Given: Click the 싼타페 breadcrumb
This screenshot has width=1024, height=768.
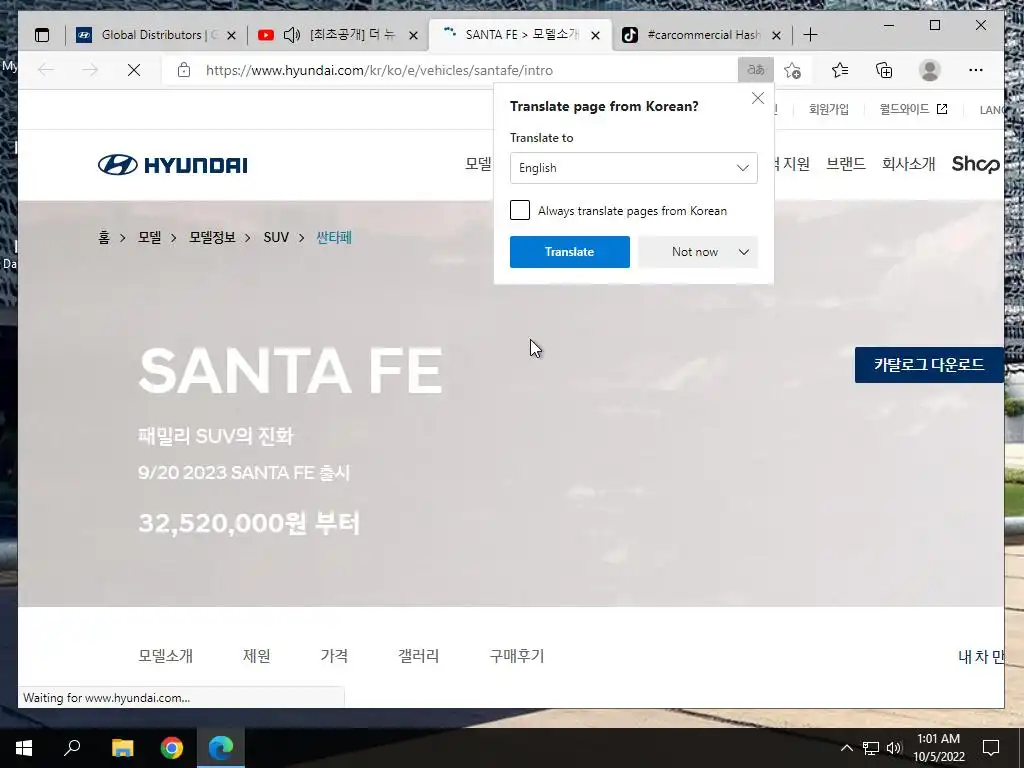Looking at the screenshot, I should pos(334,238).
